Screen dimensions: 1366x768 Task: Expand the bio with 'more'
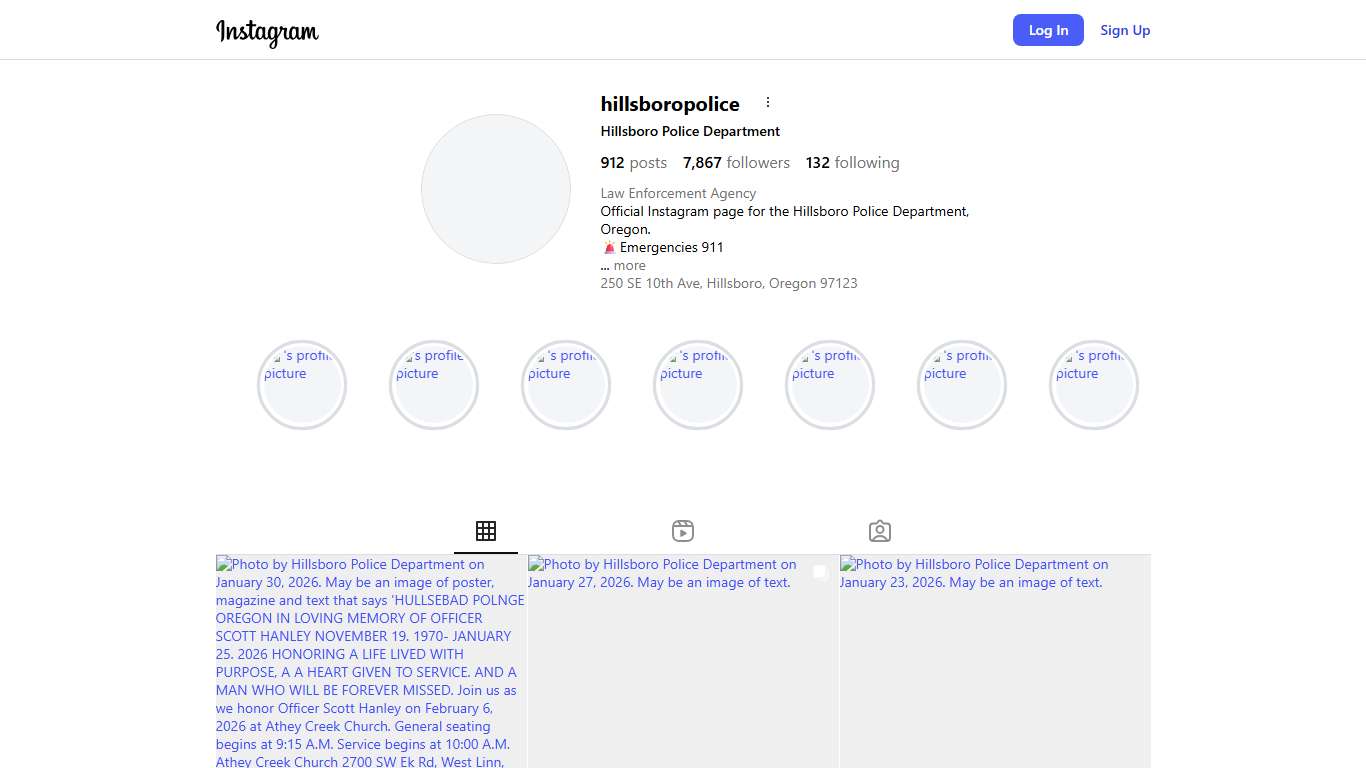click(x=629, y=266)
